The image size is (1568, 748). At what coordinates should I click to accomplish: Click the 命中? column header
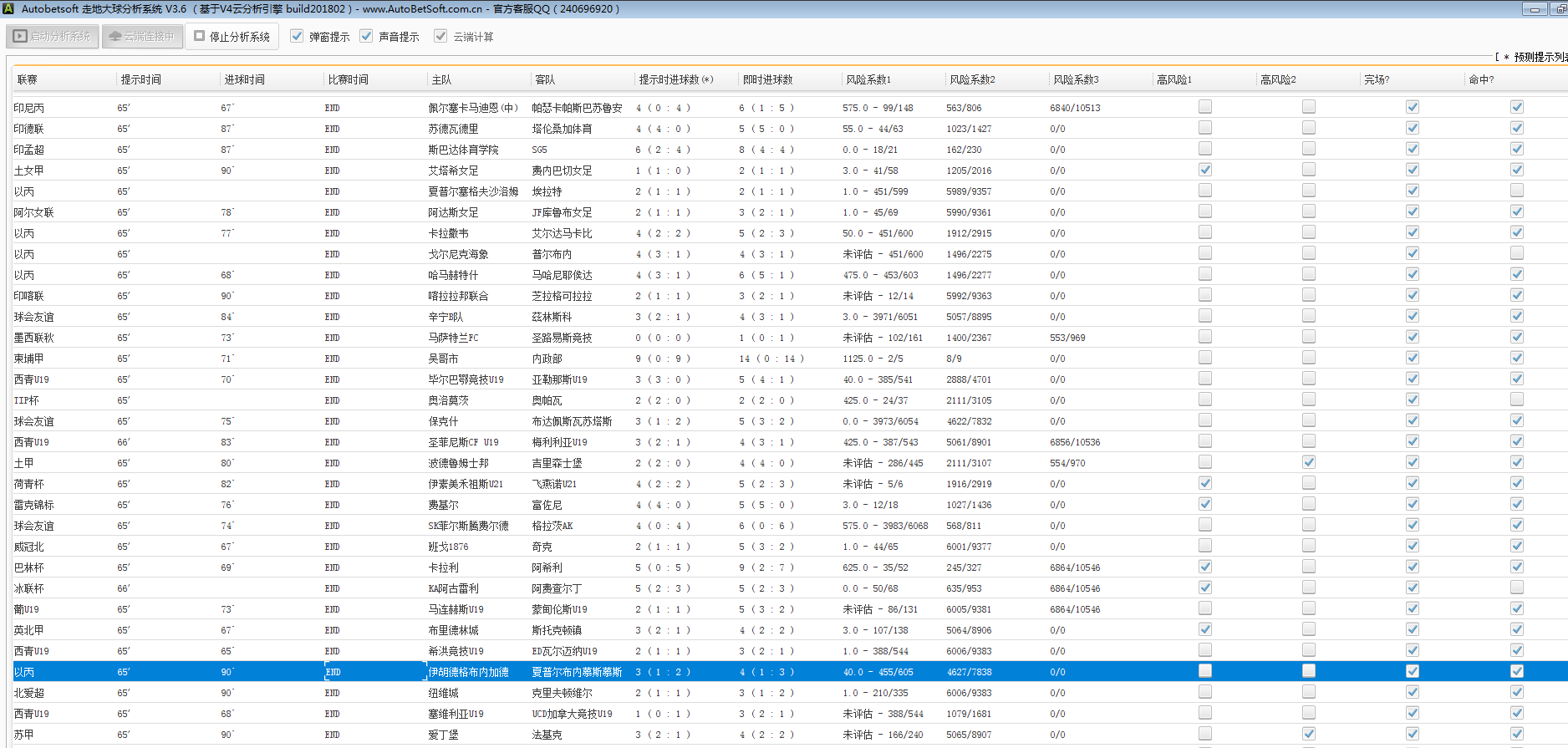(x=1481, y=79)
